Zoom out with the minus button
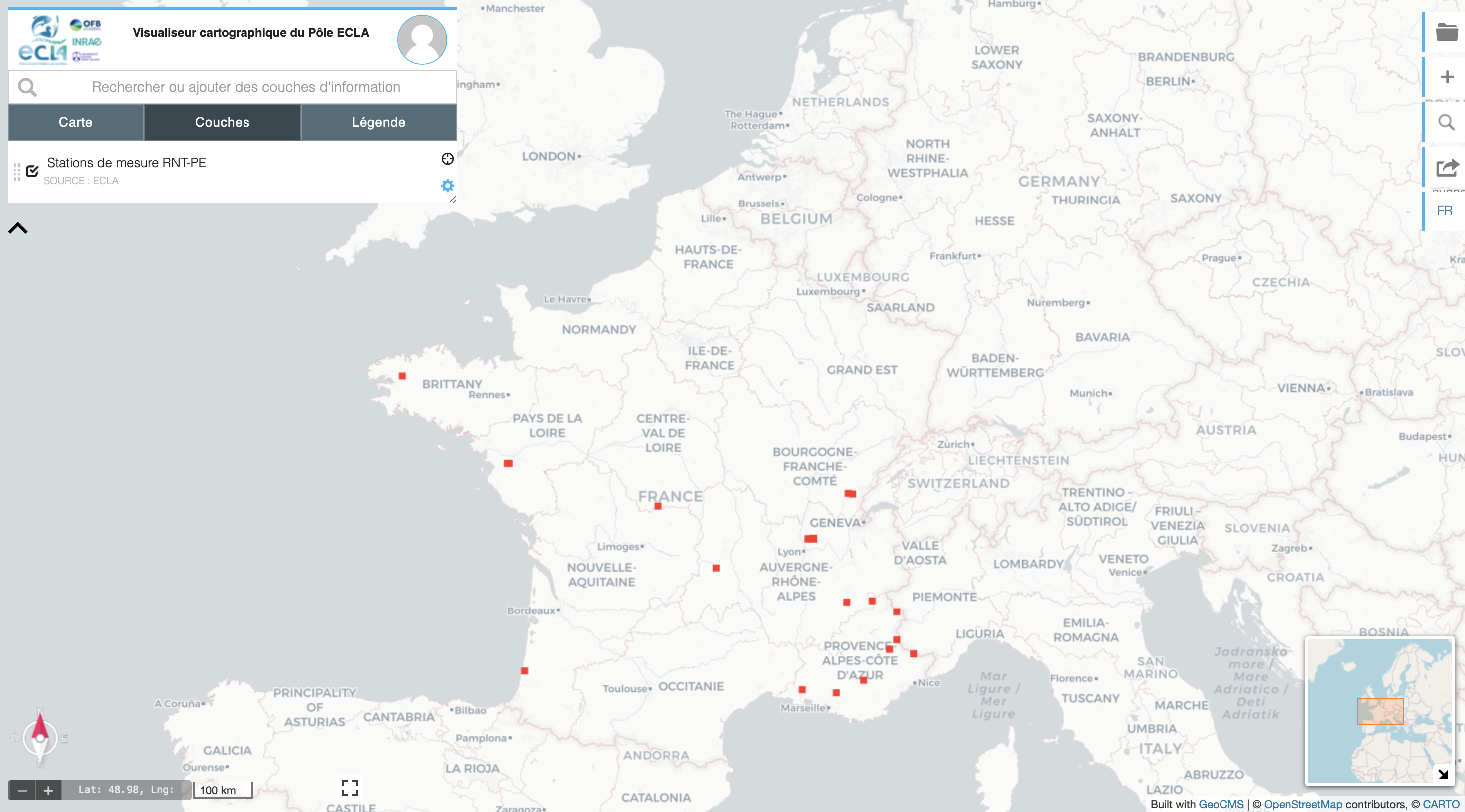Screen dimensions: 1465x812 22,790
